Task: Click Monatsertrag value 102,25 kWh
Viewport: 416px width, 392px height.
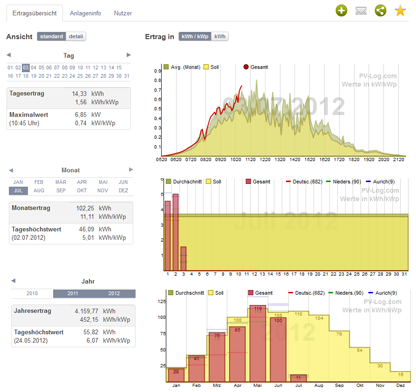Action: pyautogui.click(x=94, y=208)
